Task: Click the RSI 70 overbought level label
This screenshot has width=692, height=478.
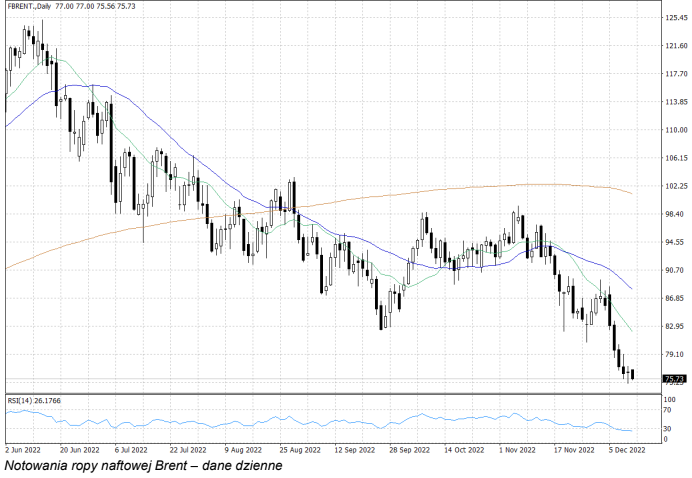Action: pyautogui.click(x=667, y=410)
